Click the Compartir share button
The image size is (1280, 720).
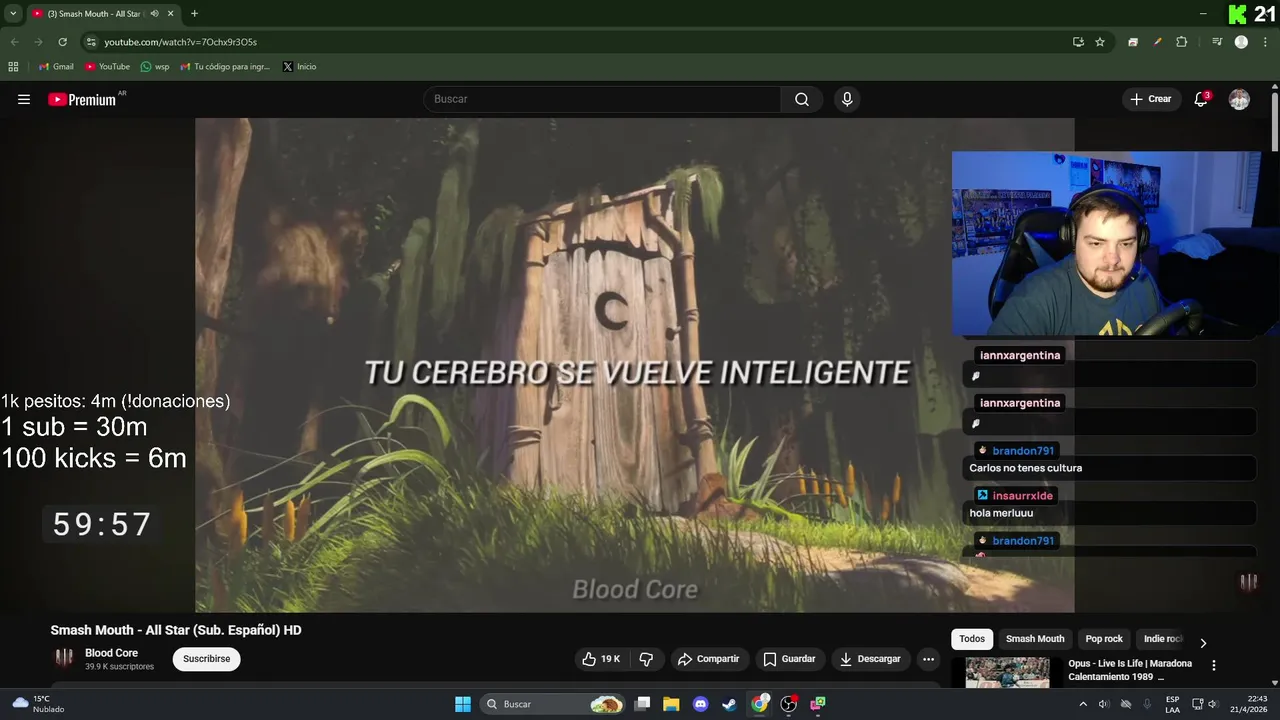708,659
